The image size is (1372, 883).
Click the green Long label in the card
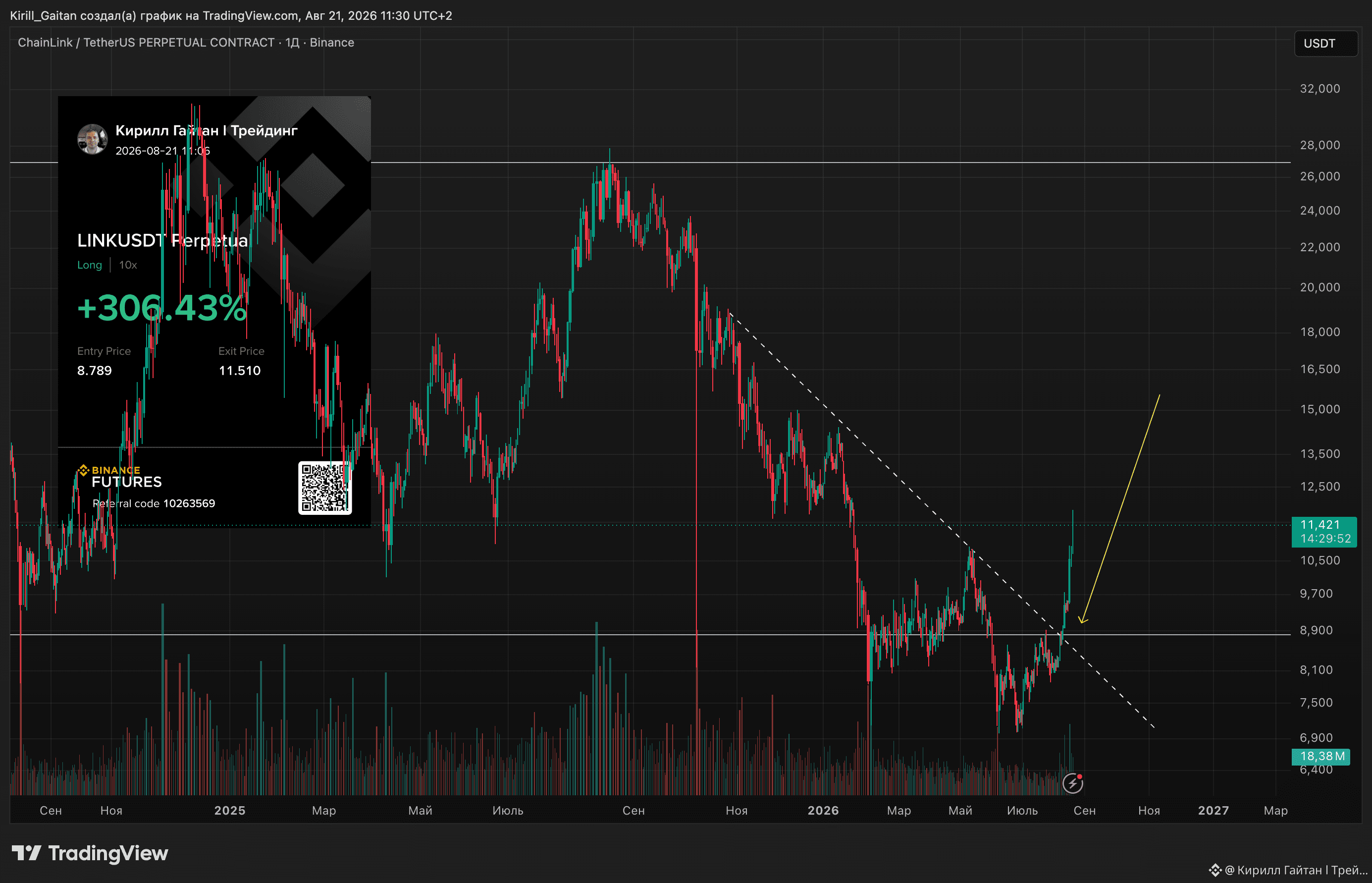tap(90, 265)
